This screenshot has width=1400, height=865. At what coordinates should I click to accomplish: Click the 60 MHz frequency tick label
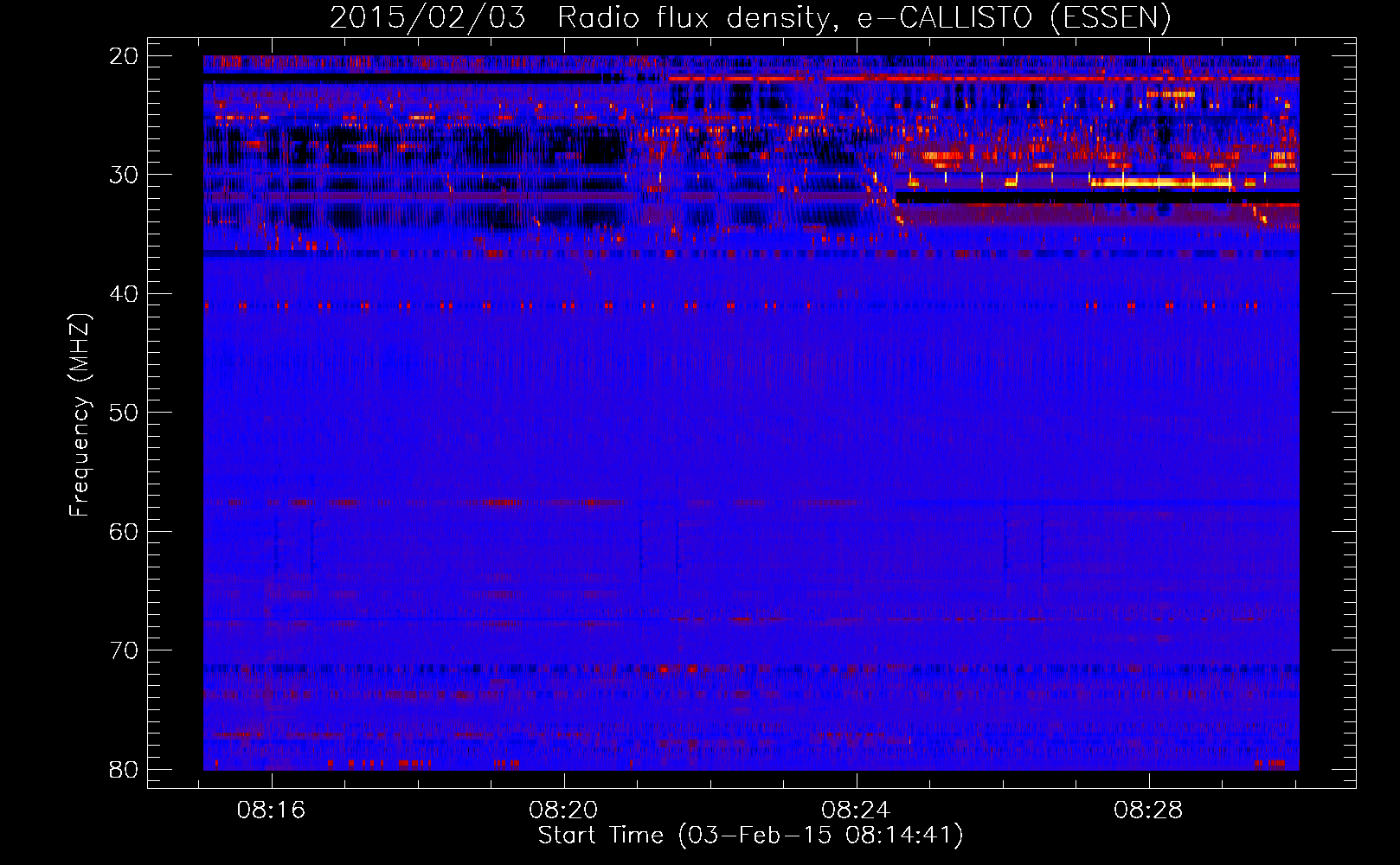(x=124, y=531)
